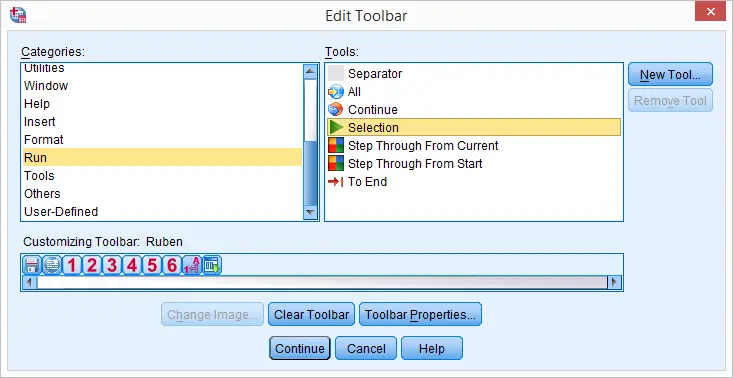
Task: Click the Clear Toolbar button
Action: [x=311, y=314]
